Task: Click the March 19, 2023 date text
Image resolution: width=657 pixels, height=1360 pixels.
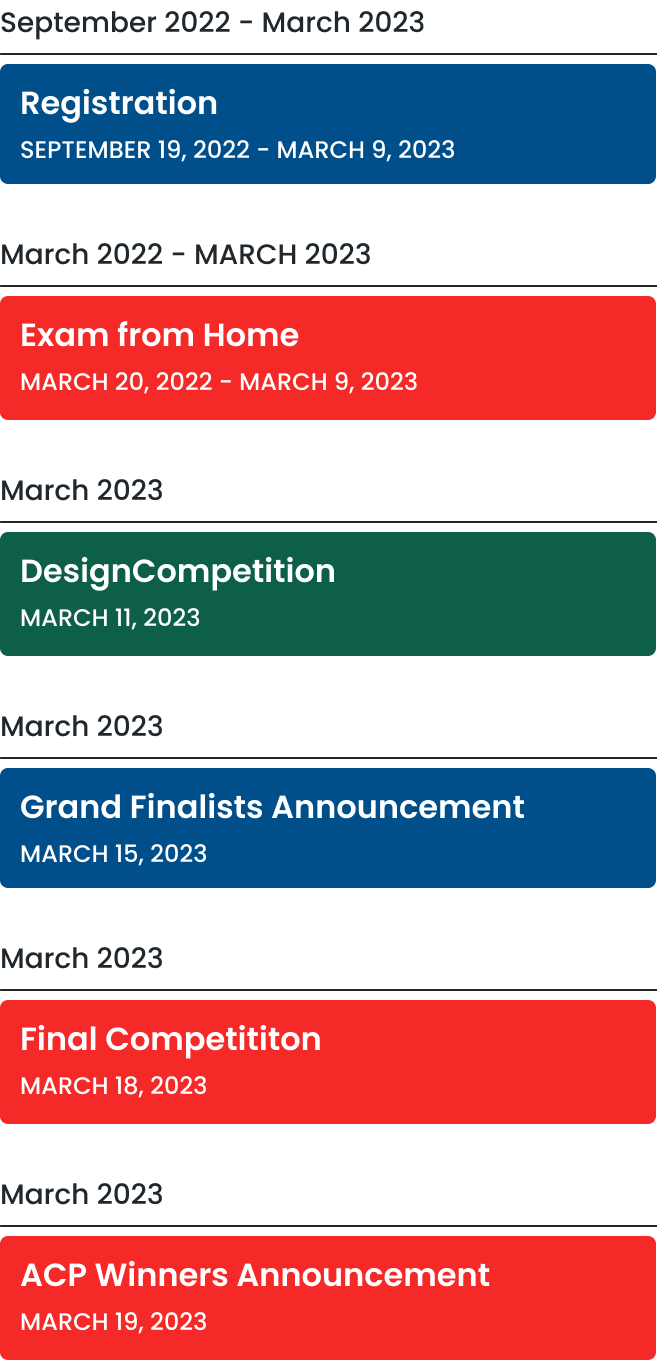Action: click(114, 1322)
